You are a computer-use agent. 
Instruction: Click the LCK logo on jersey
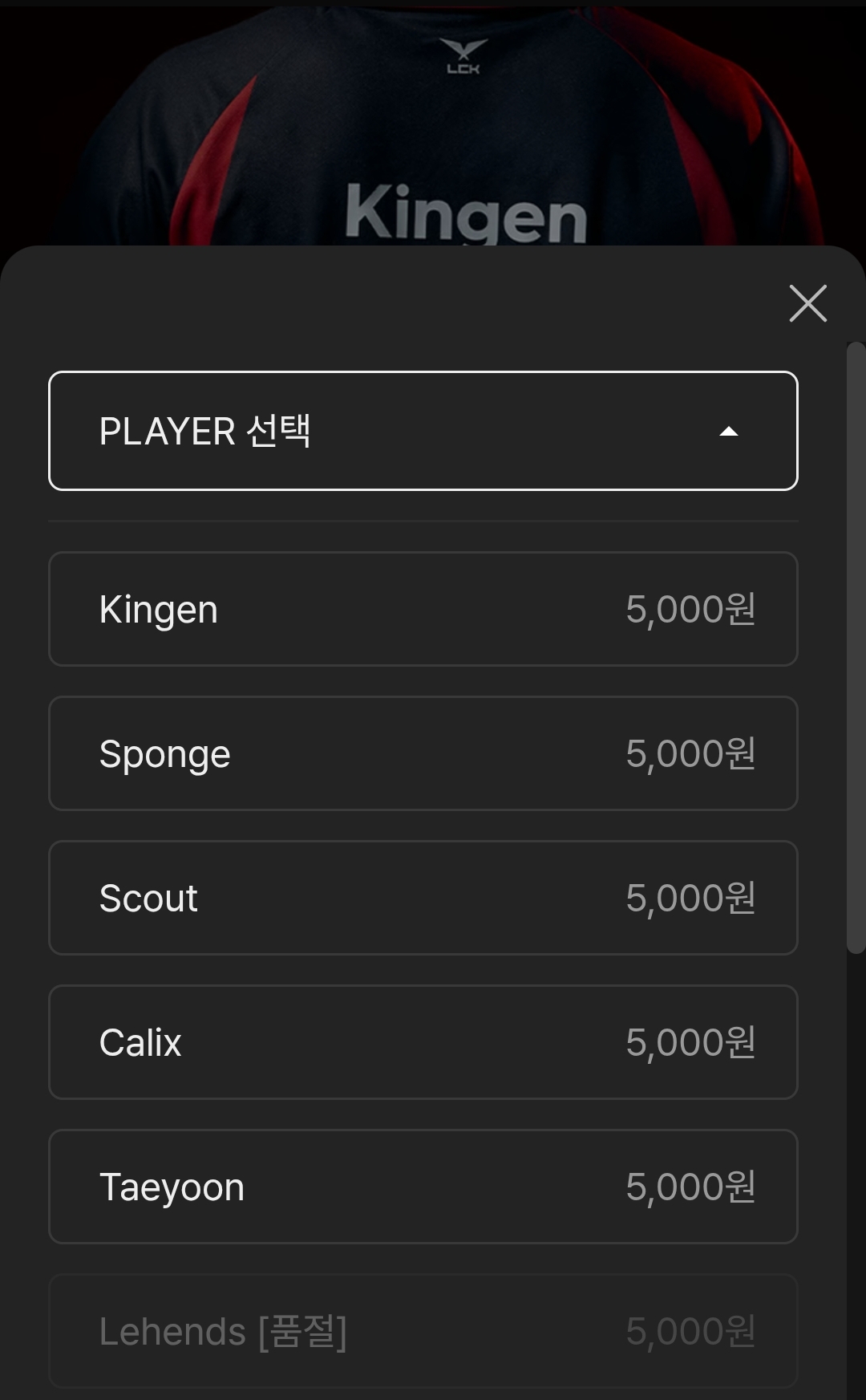pos(463,56)
